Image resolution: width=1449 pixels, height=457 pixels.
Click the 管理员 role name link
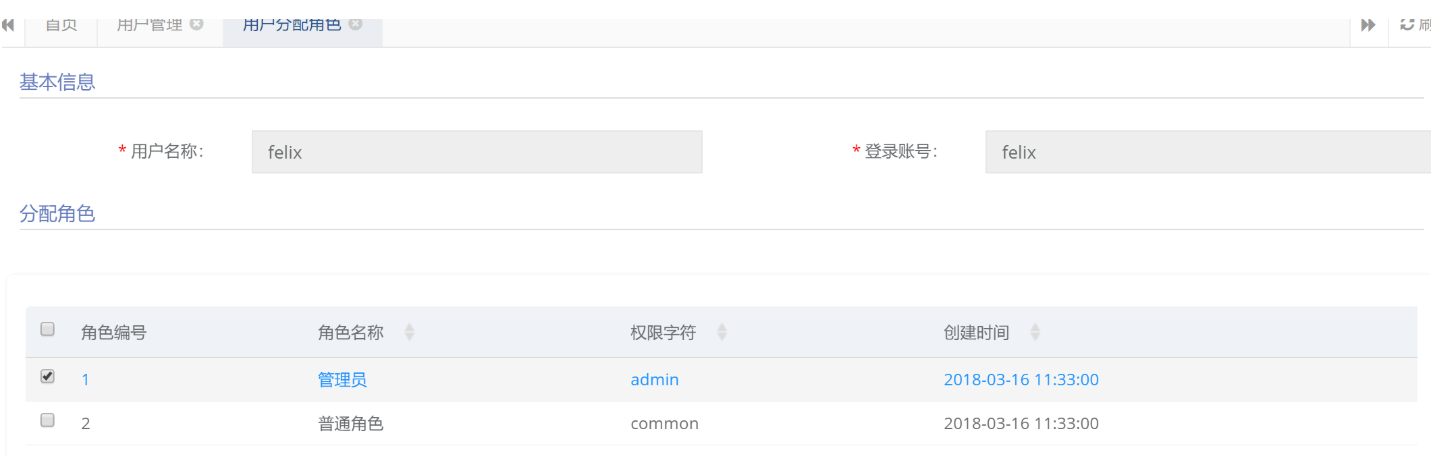point(342,380)
